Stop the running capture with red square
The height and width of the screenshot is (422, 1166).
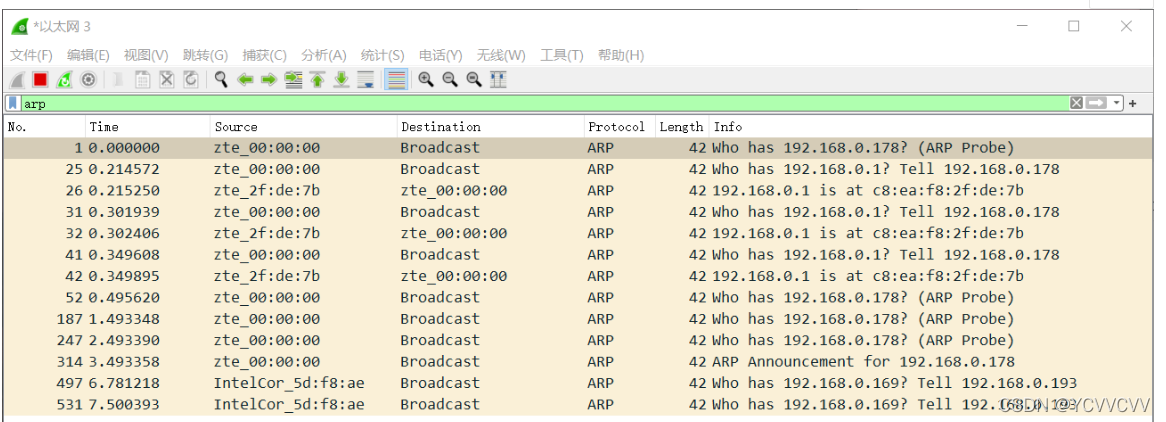pyautogui.click(x=40, y=80)
